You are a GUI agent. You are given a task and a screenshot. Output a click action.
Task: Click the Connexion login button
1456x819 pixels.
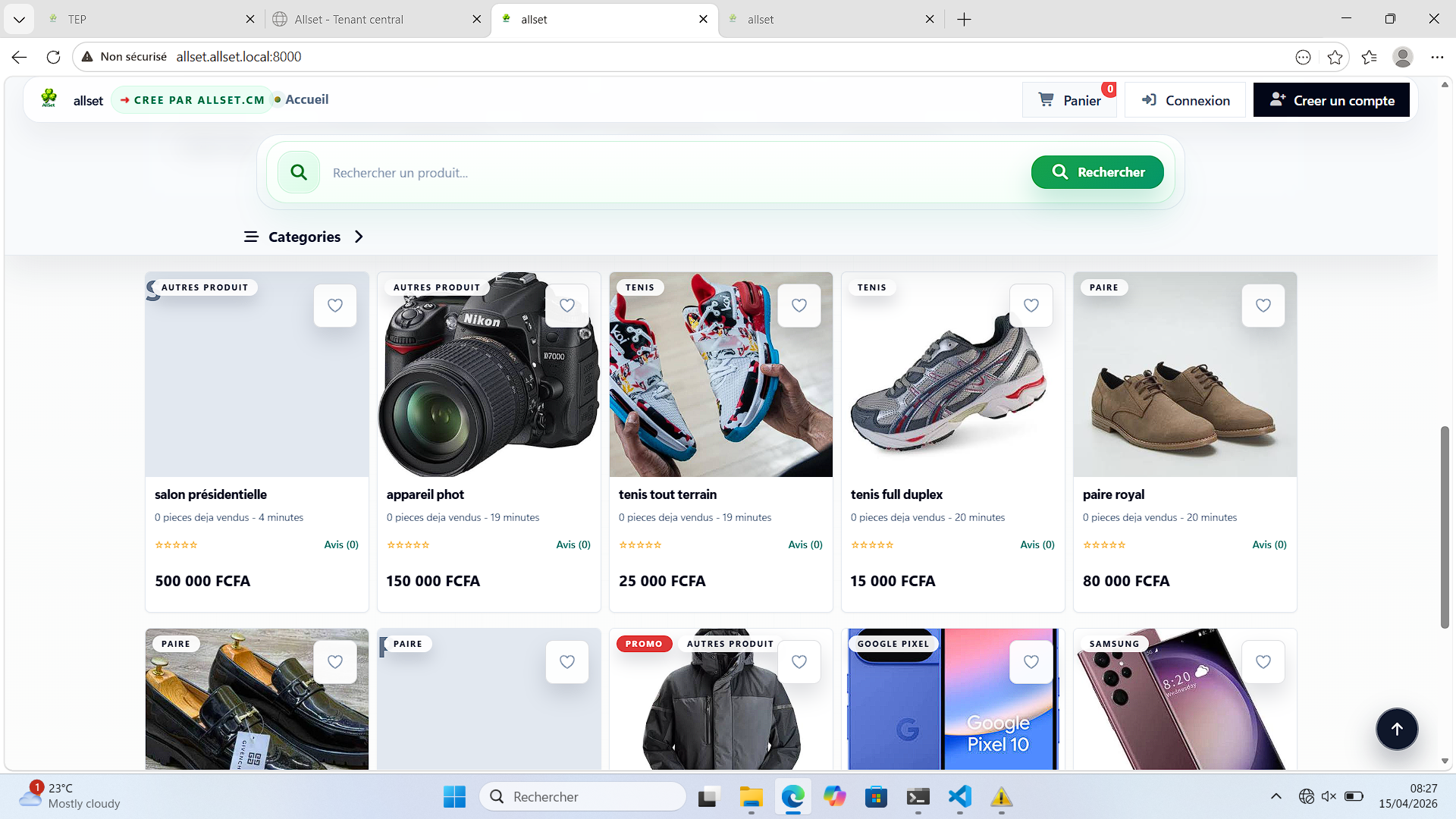click(x=1185, y=100)
